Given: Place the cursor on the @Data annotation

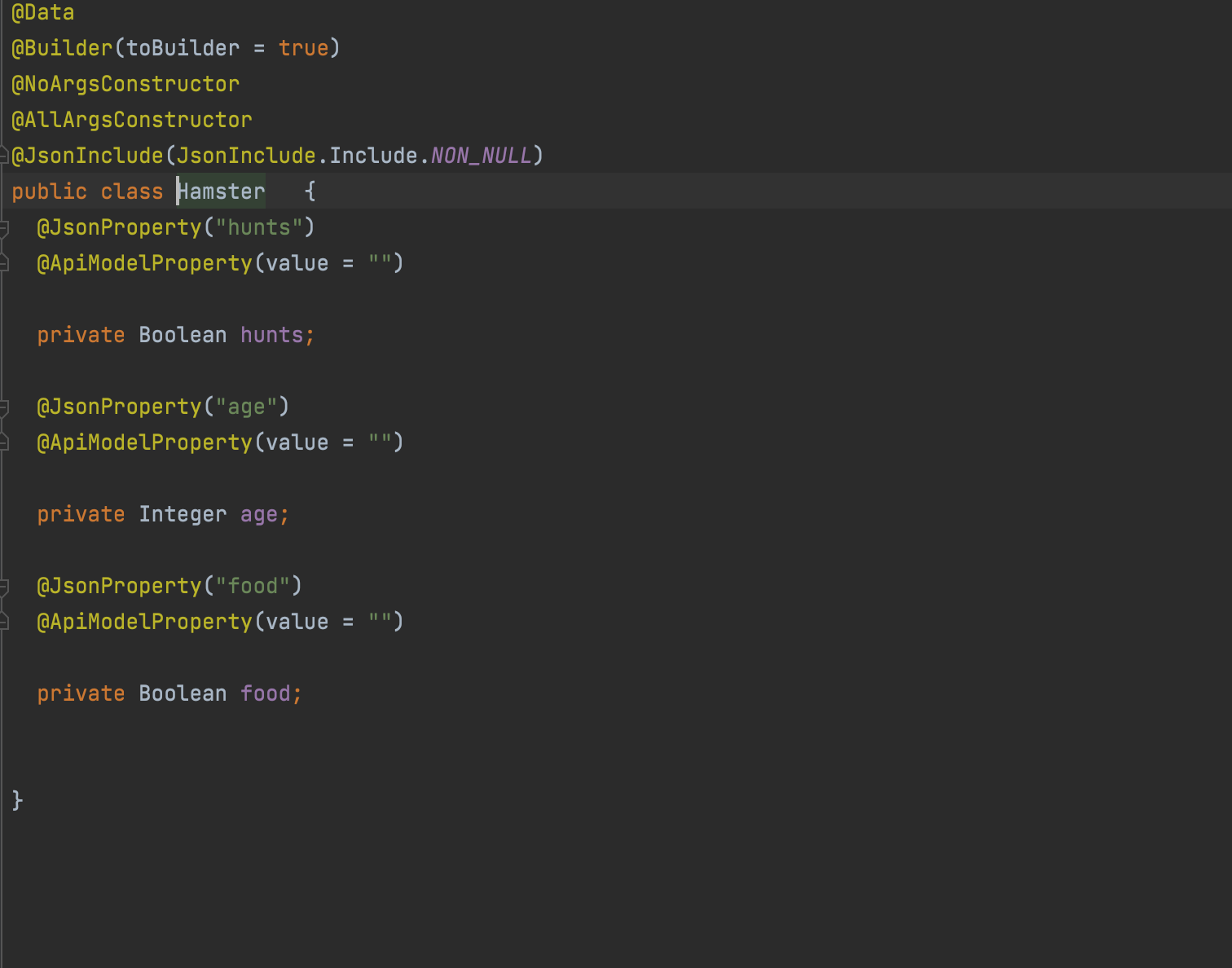Looking at the screenshot, I should pos(42,12).
